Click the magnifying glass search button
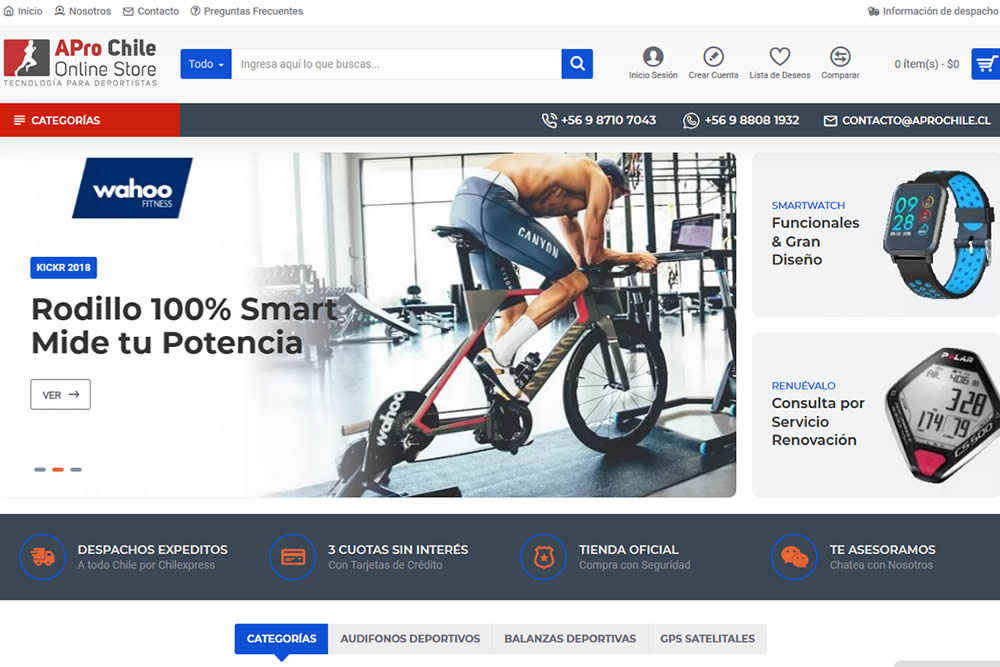The image size is (1000, 667). (x=577, y=64)
